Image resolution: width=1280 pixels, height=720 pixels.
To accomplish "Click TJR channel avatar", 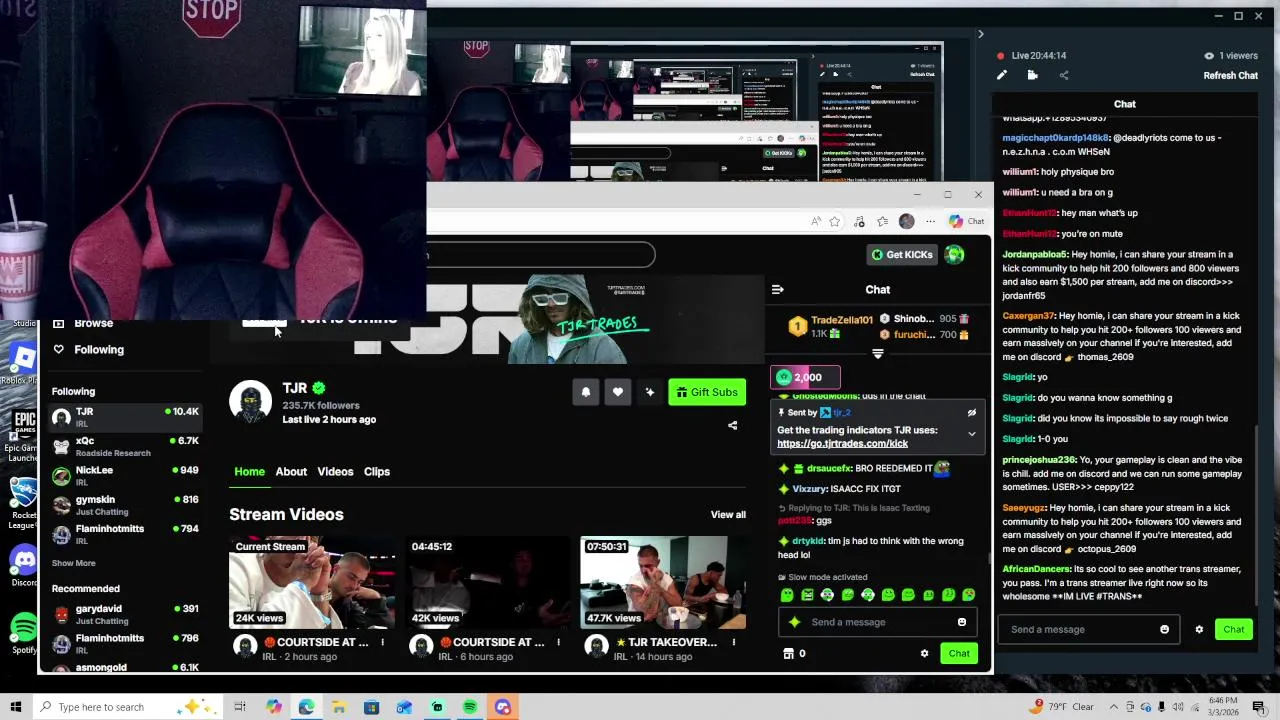I will click(x=250, y=401).
